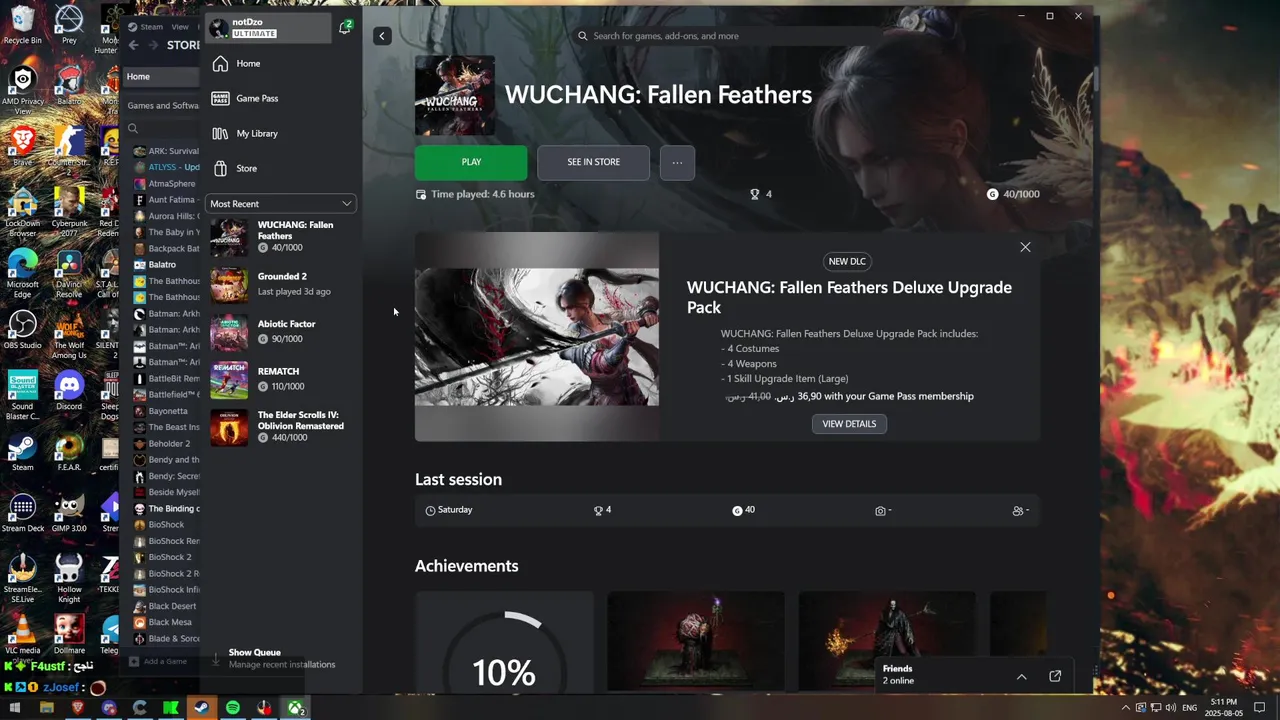The image size is (1280, 720).
Task: Select Grounded 2 in the recent list
Action: coord(282,284)
